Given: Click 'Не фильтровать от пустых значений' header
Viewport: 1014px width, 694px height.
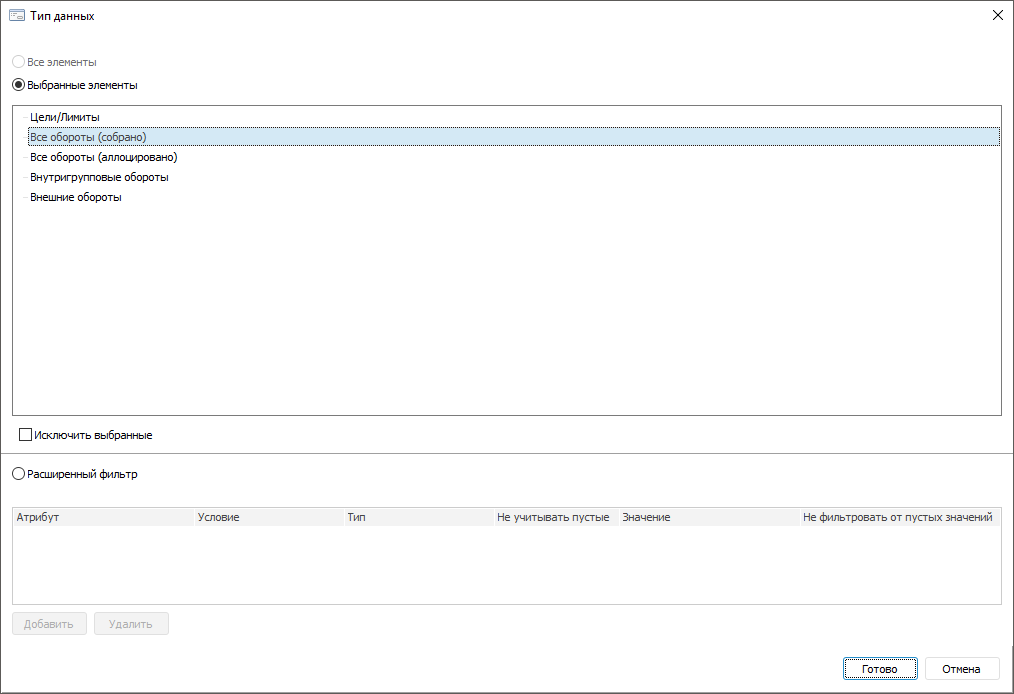Looking at the screenshot, I should (900, 517).
